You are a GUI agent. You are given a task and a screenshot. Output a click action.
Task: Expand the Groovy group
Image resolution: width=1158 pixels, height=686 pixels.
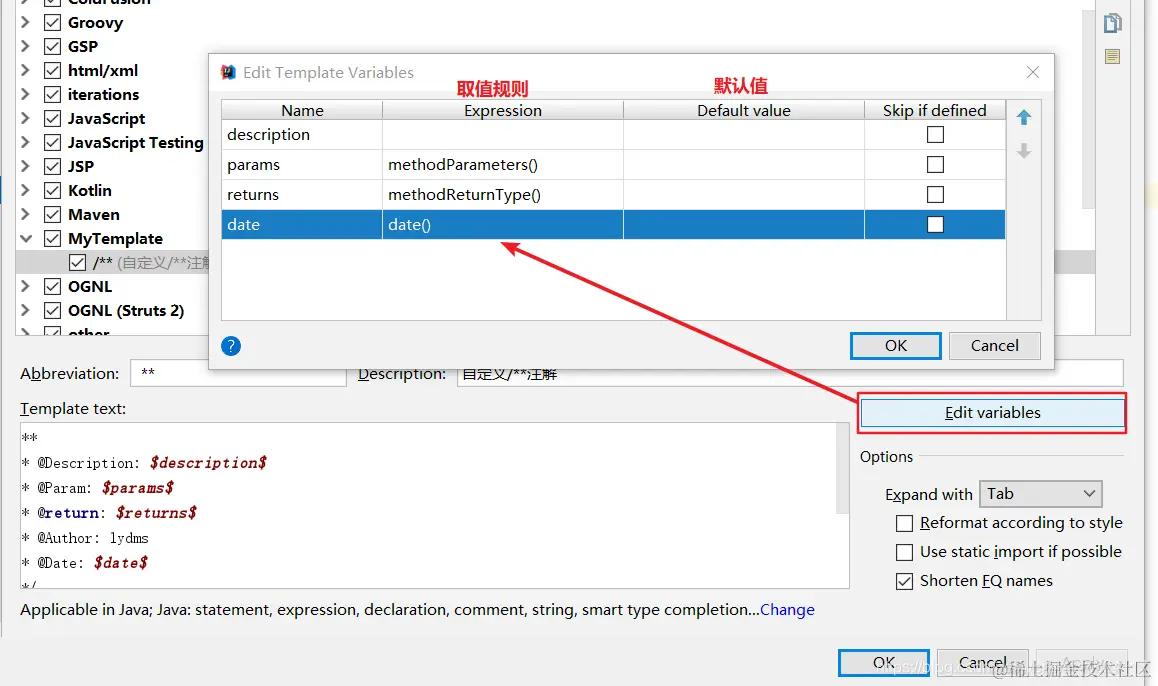[25, 23]
